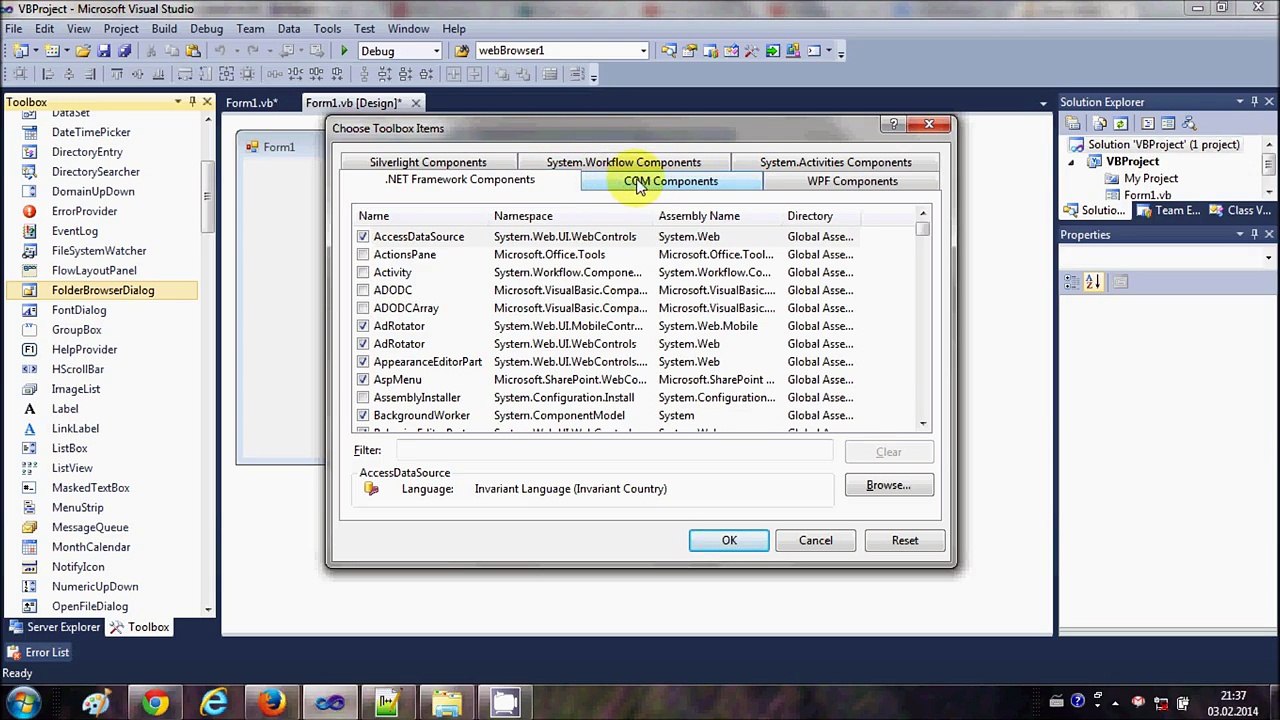Open the Find in Files toolbar icon
Viewport: 1280px width, 720px height.
tap(462, 51)
